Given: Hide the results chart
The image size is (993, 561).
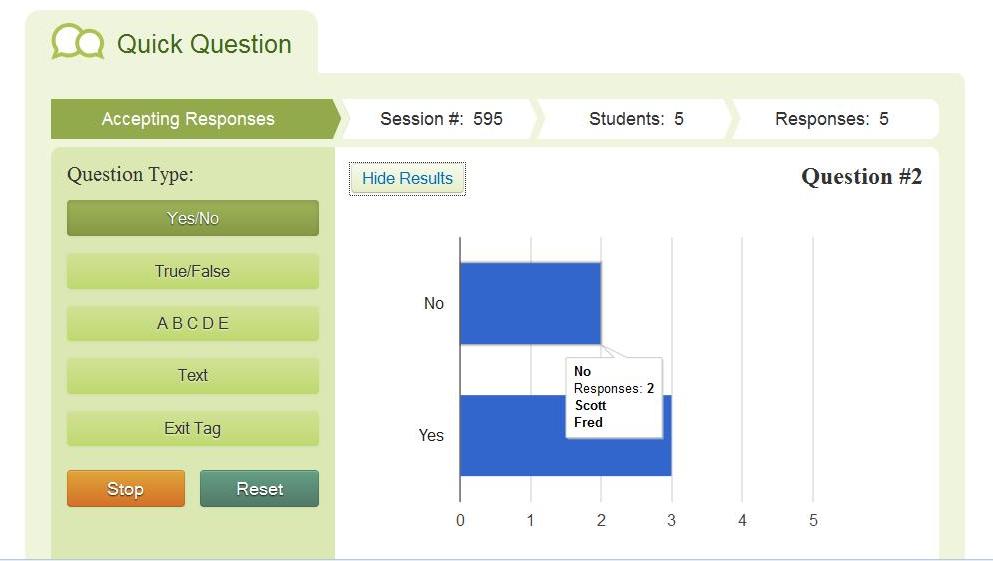Looking at the screenshot, I should point(407,179).
